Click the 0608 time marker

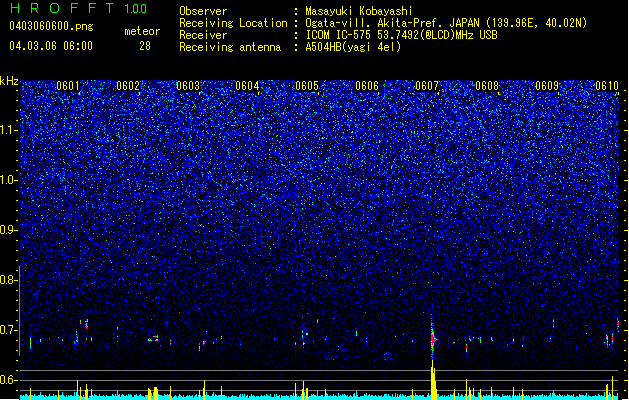(x=487, y=86)
